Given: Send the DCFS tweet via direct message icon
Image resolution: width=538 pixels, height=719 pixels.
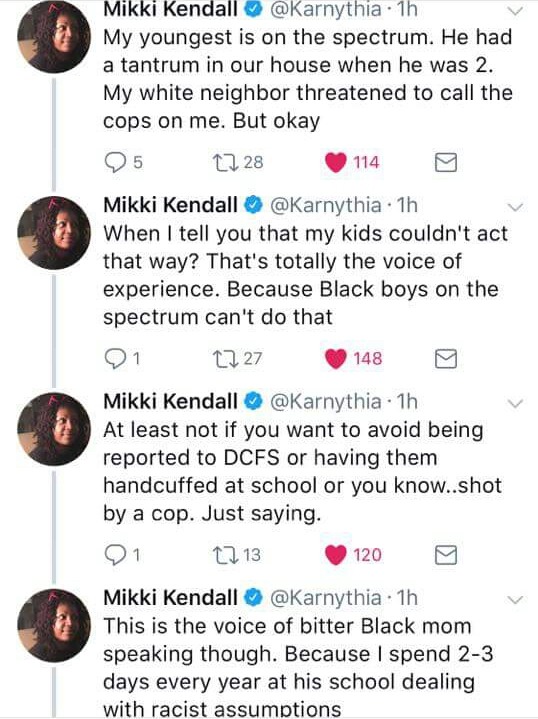Looking at the screenshot, I should (x=445, y=555).
